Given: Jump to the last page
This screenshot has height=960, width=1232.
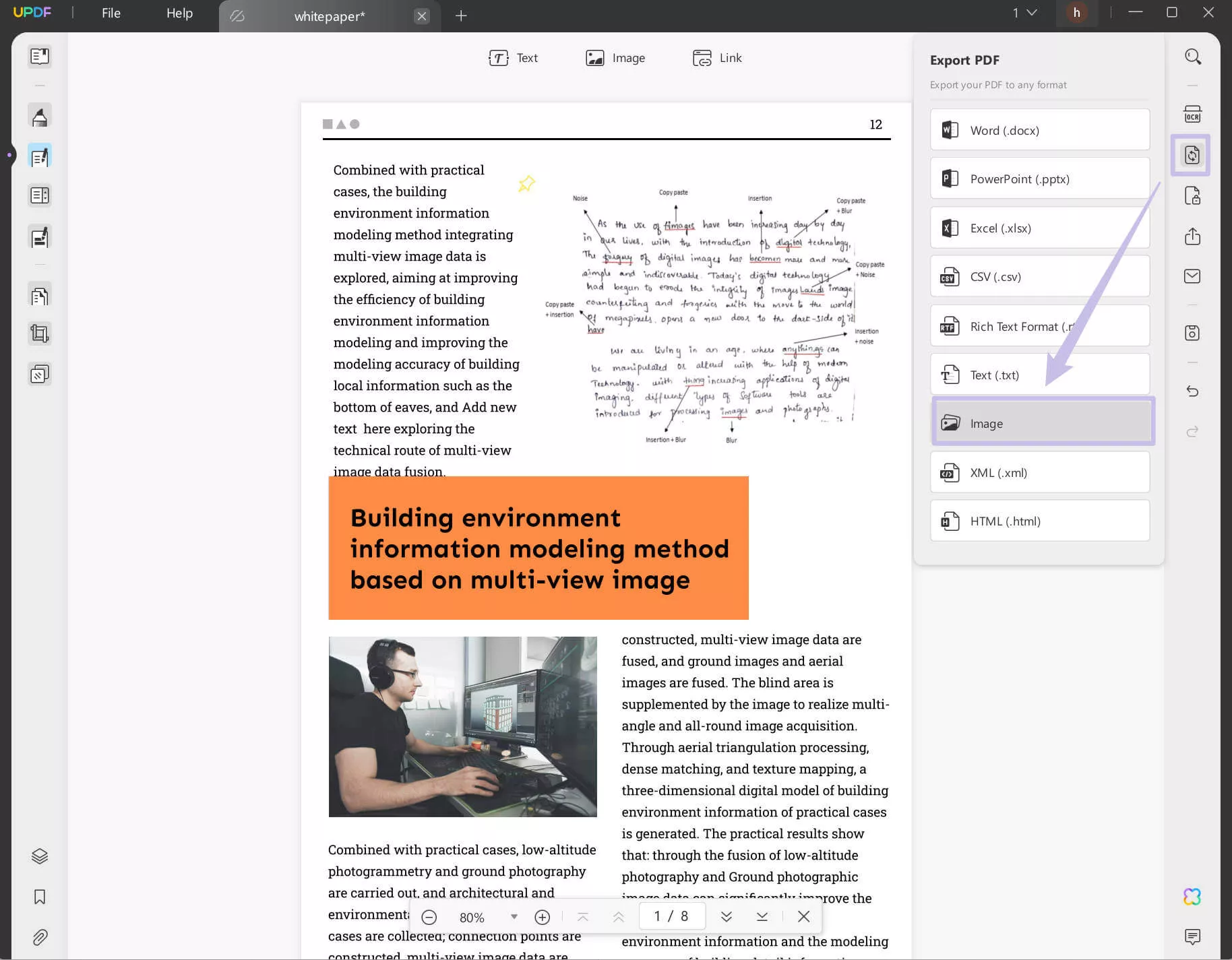Looking at the screenshot, I should tap(762, 917).
